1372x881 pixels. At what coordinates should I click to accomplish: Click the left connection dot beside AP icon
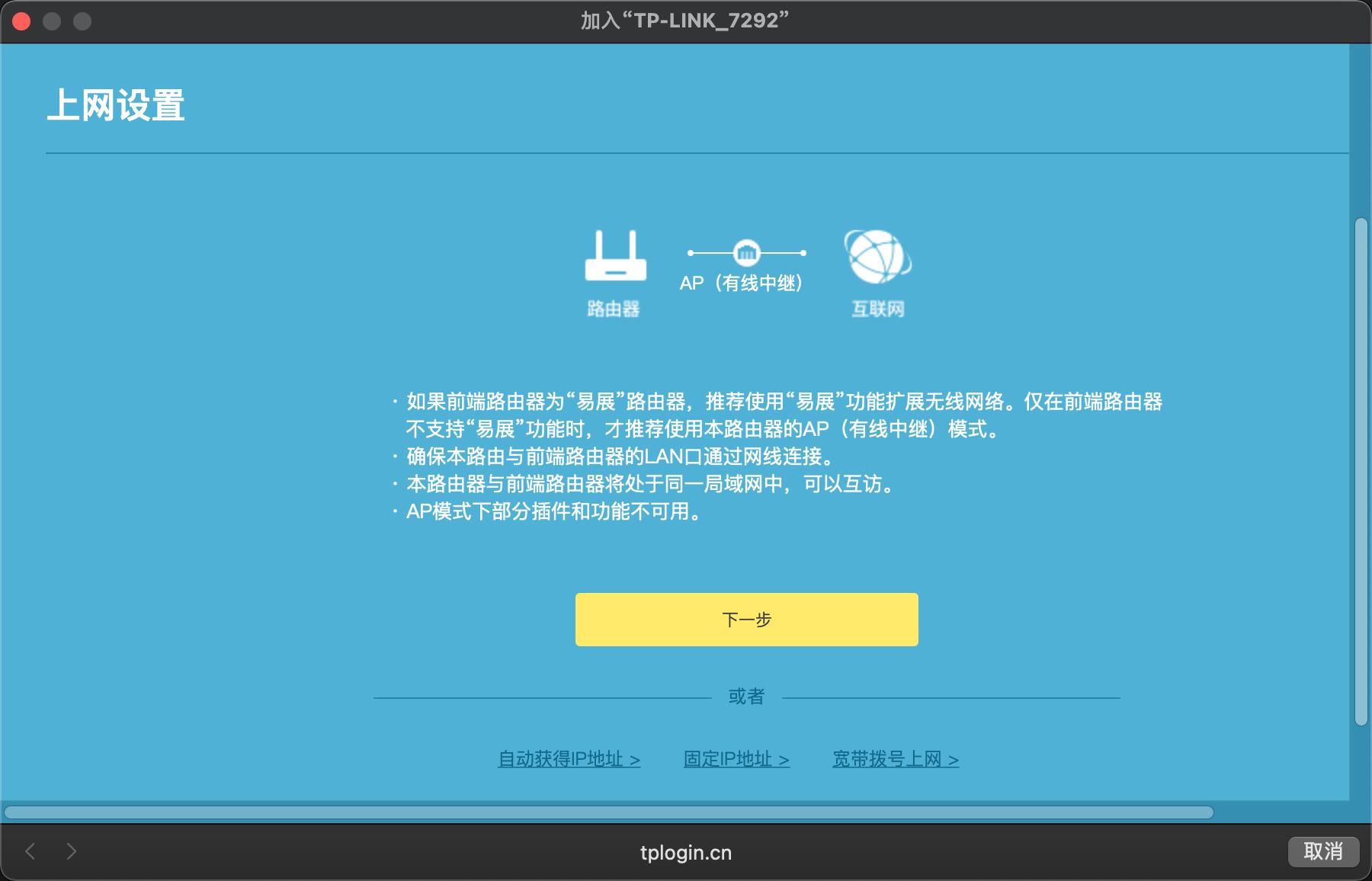tap(691, 252)
